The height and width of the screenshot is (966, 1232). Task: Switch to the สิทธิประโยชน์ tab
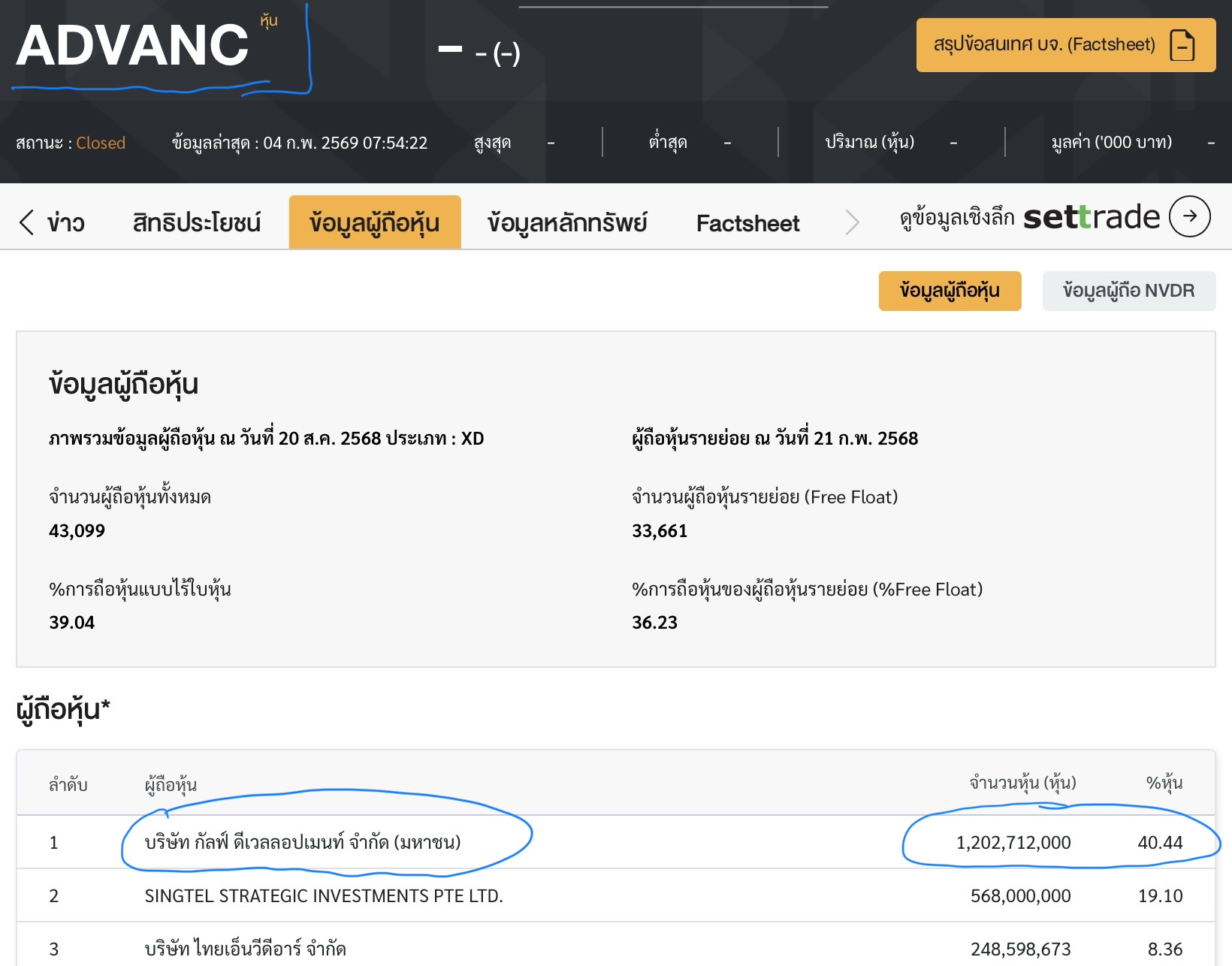(197, 223)
